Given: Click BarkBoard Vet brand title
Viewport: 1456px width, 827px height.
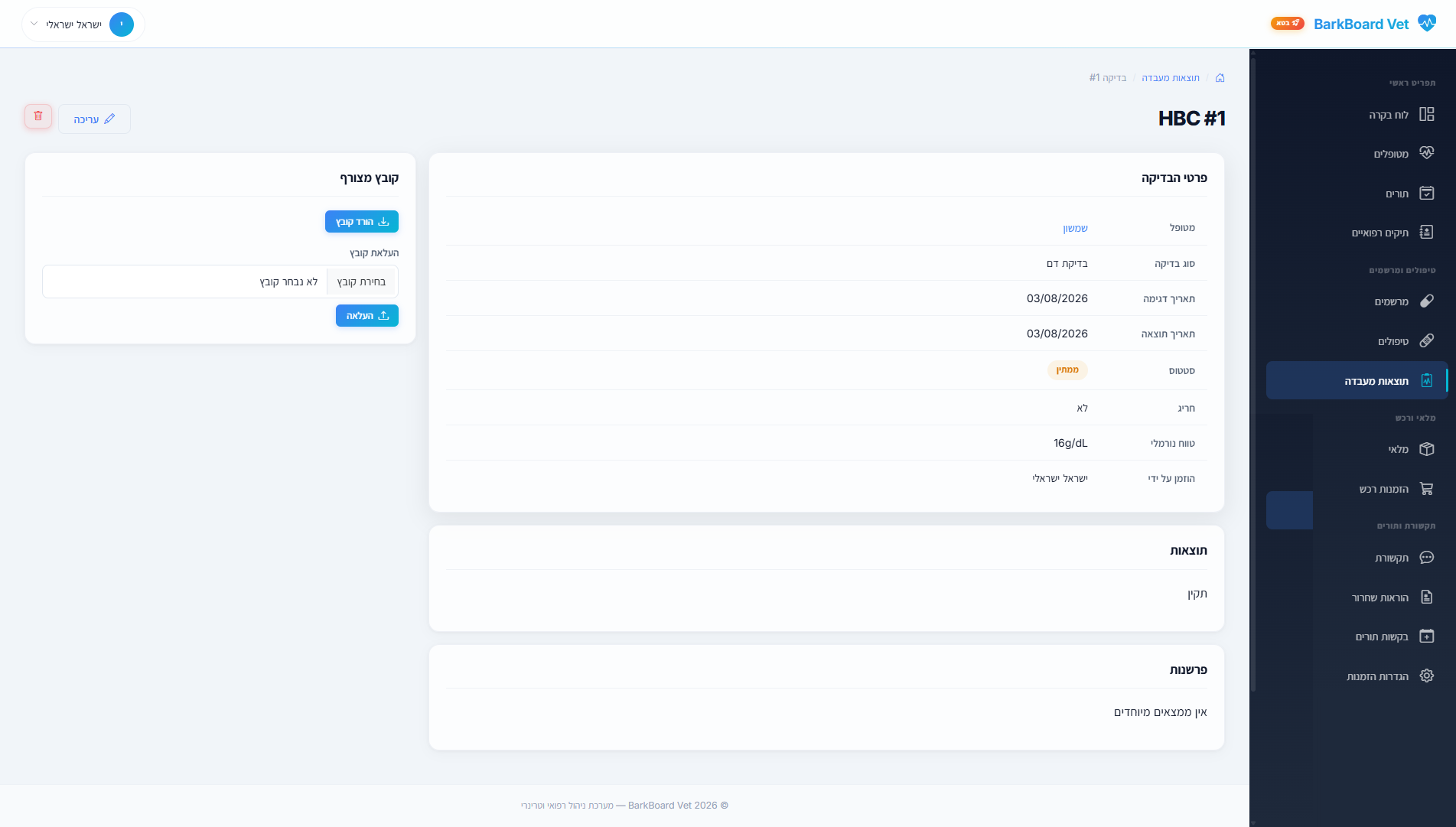Looking at the screenshot, I should click(x=1361, y=24).
